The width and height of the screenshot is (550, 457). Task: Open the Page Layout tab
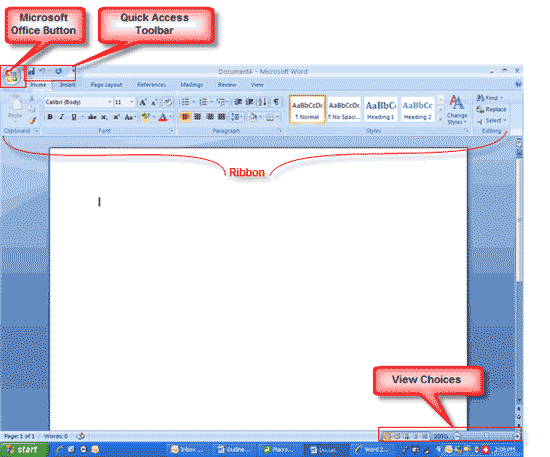106,85
